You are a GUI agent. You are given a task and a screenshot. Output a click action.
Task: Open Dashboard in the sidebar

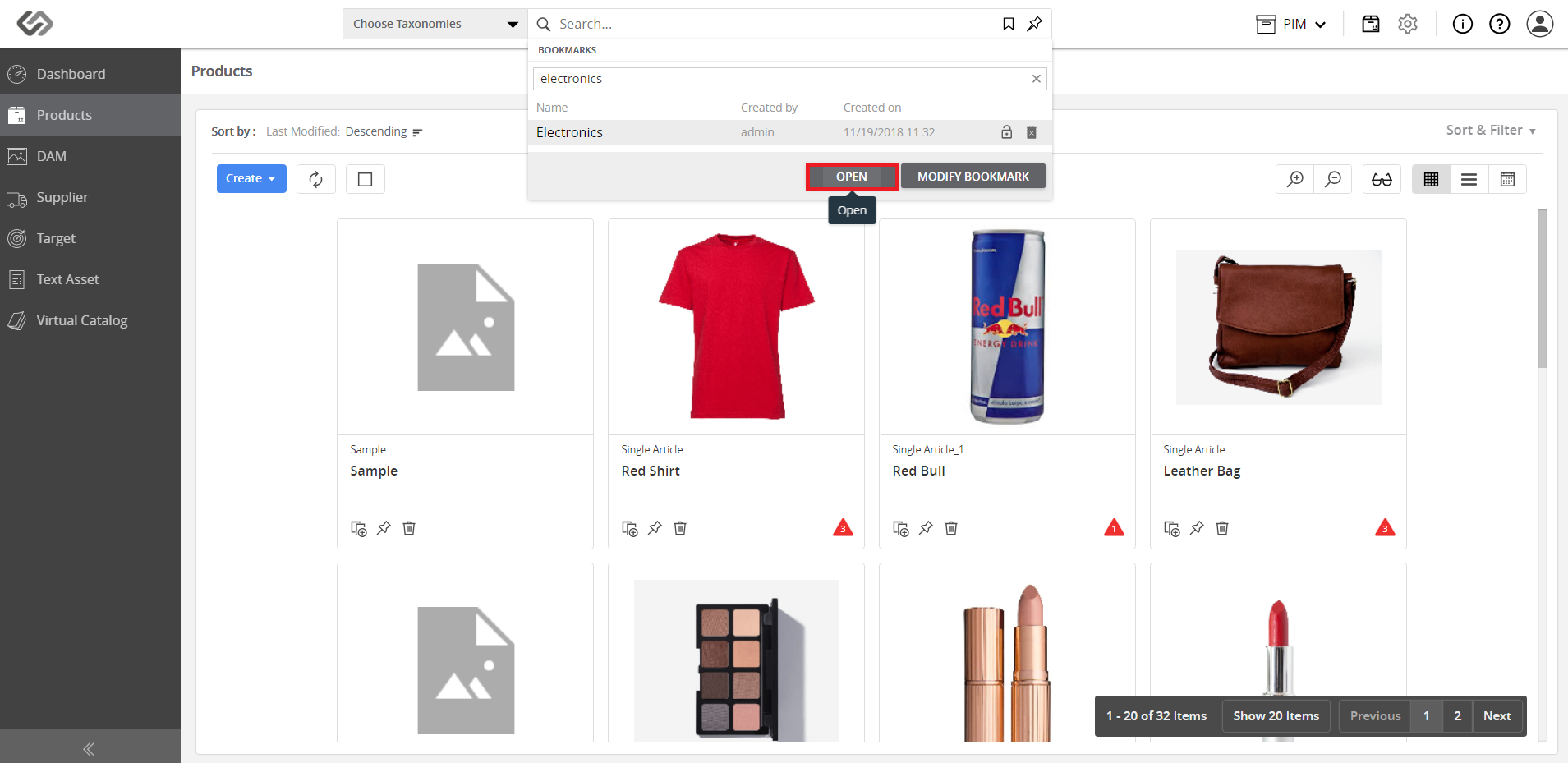point(90,74)
